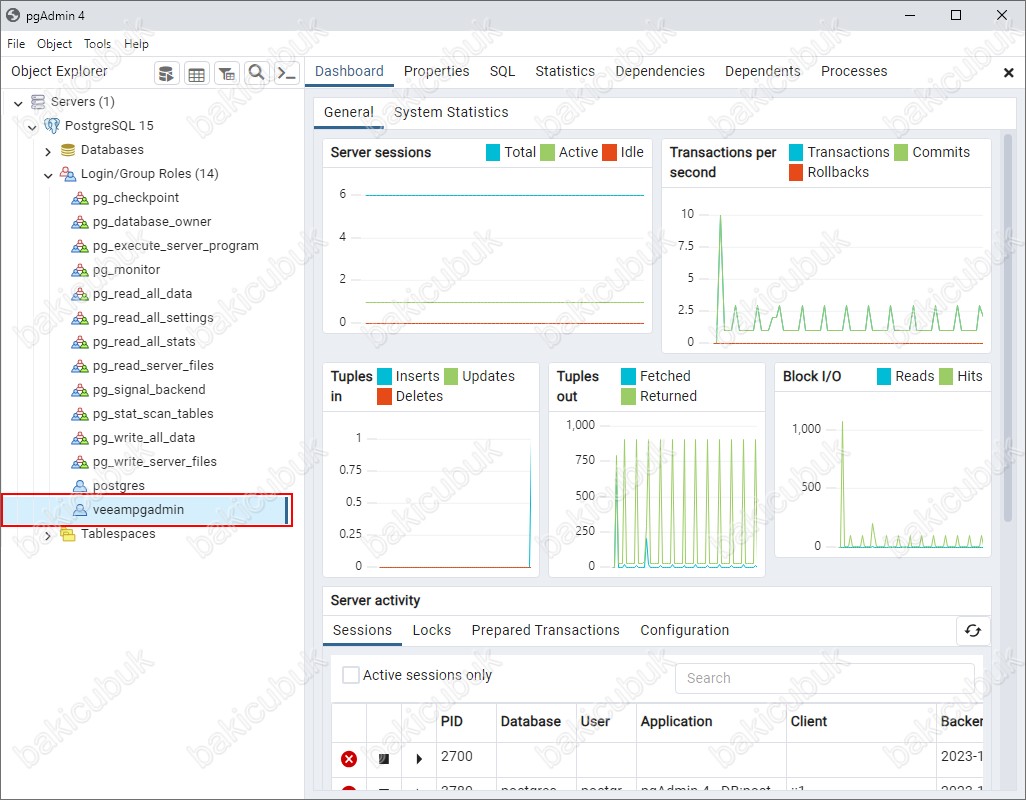1026x800 pixels.
Task: Open the Dependents tab
Action: coord(762,71)
